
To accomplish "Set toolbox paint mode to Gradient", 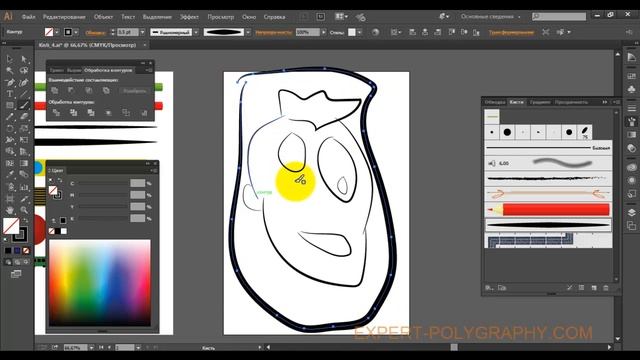I will [x=17, y=250].
